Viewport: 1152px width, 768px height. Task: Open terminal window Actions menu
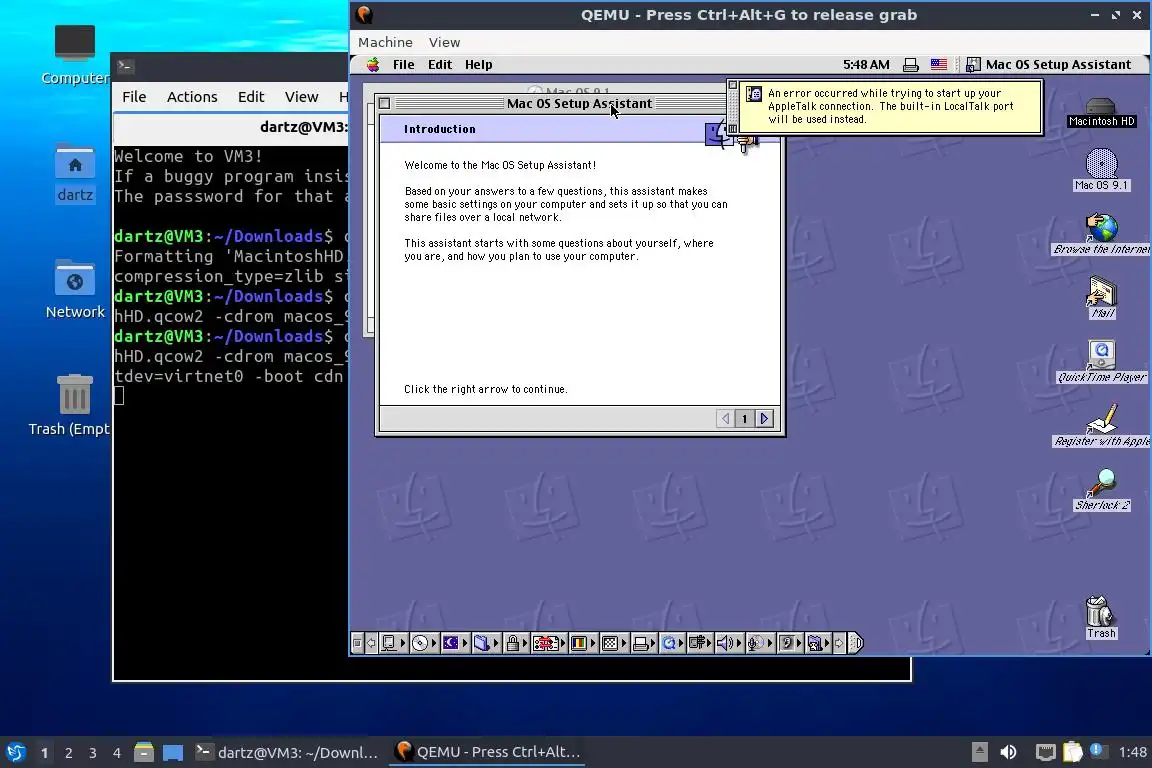click(192, 97)
